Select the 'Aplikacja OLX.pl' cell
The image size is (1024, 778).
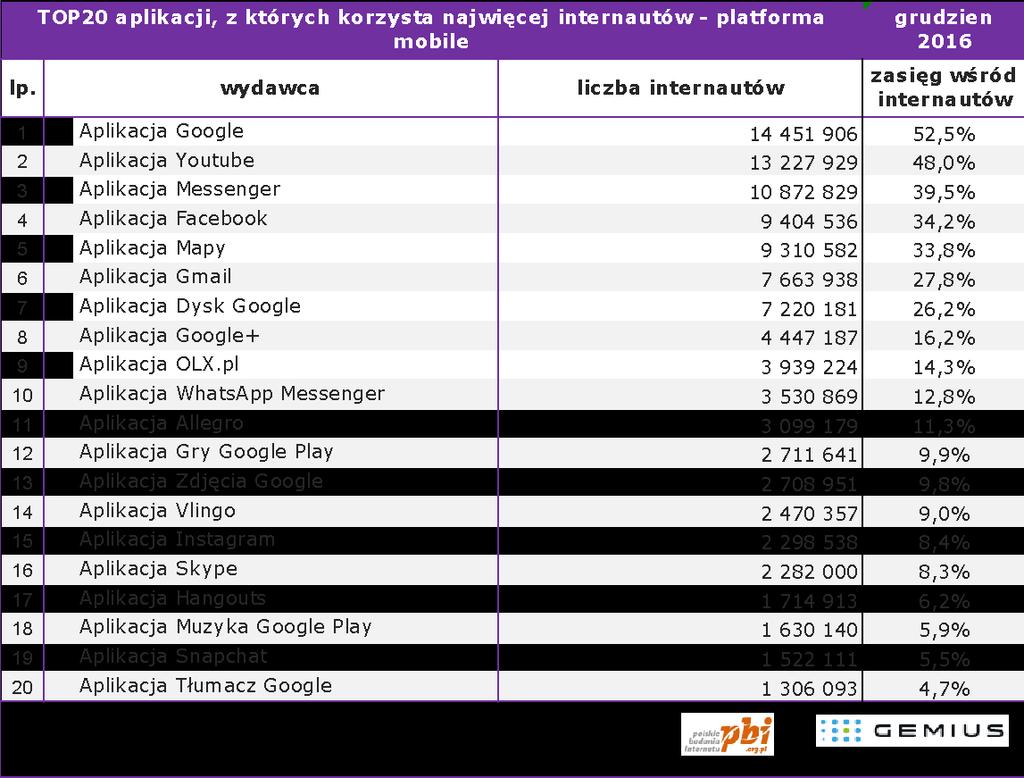point(159,365)
